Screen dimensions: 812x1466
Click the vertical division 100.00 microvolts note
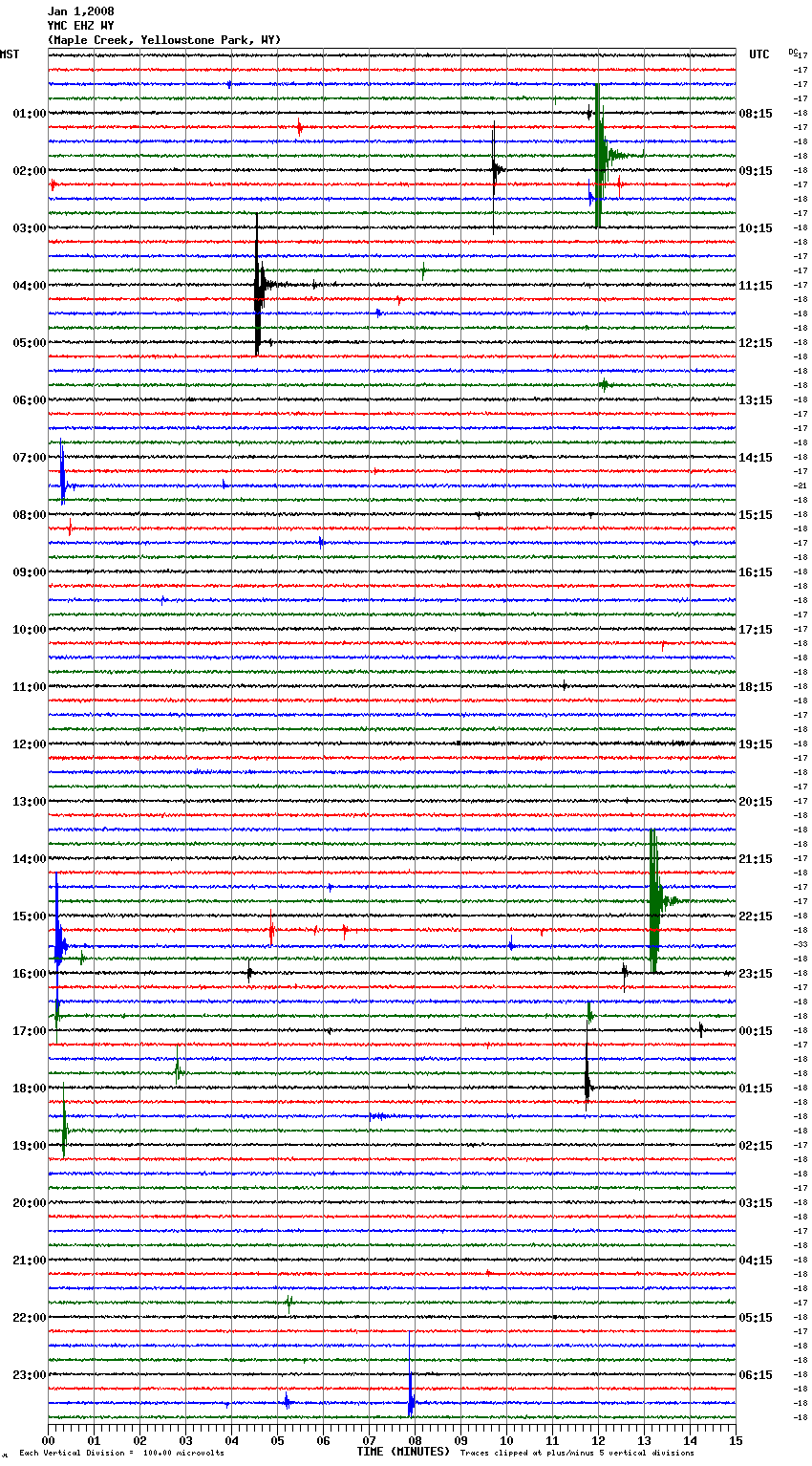121,1454
